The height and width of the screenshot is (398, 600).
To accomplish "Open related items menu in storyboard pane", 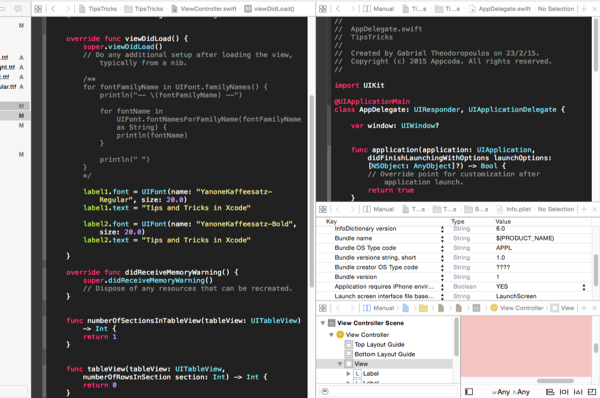I will click(x=323, y=308).
